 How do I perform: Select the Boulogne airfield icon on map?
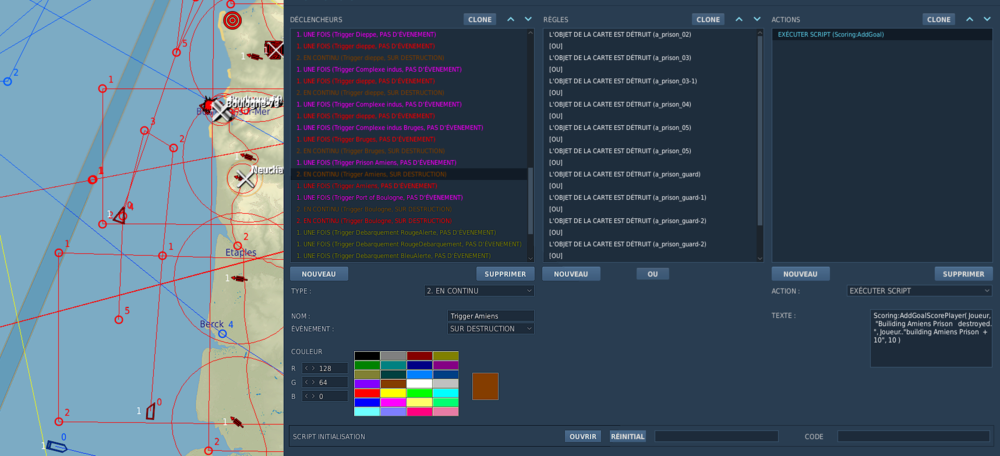(220, 110)
